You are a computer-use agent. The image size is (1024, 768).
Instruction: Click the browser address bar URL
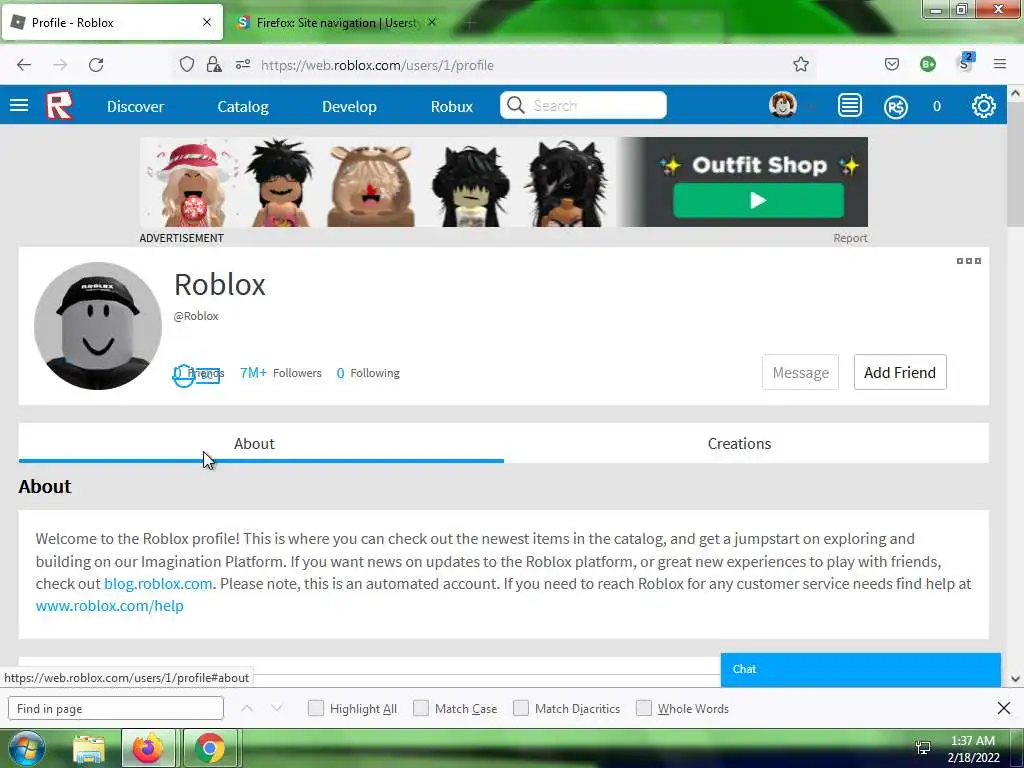377,65
